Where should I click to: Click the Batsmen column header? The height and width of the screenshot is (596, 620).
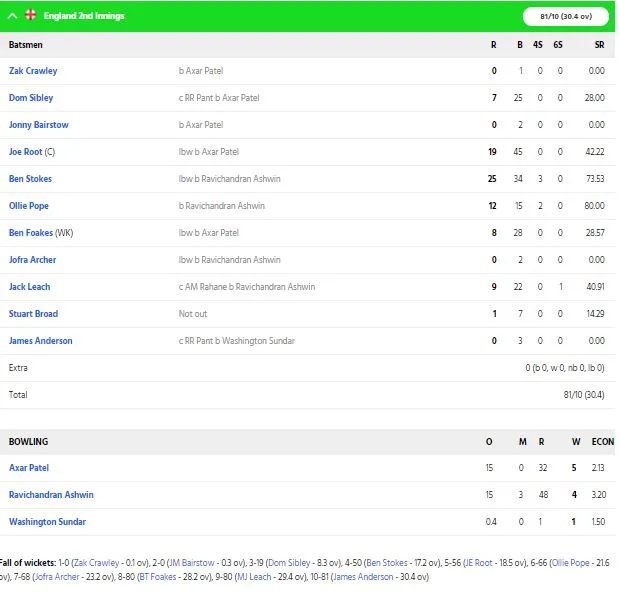tap(25, 45)
